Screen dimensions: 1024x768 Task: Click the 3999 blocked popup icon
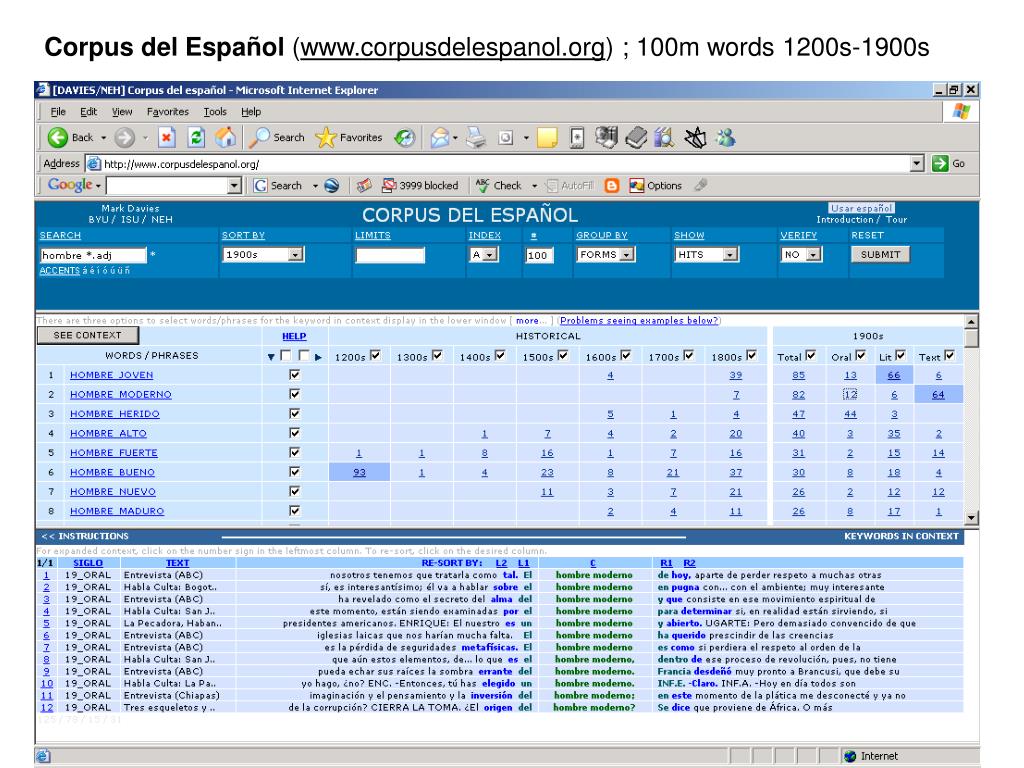click(x=389, y=185)
